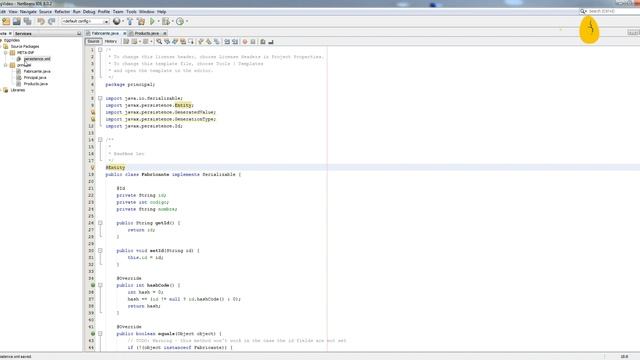Collapse the Source Packages tree node
The width and height of the screenshot is (640, 360).
tap(1, 47)
